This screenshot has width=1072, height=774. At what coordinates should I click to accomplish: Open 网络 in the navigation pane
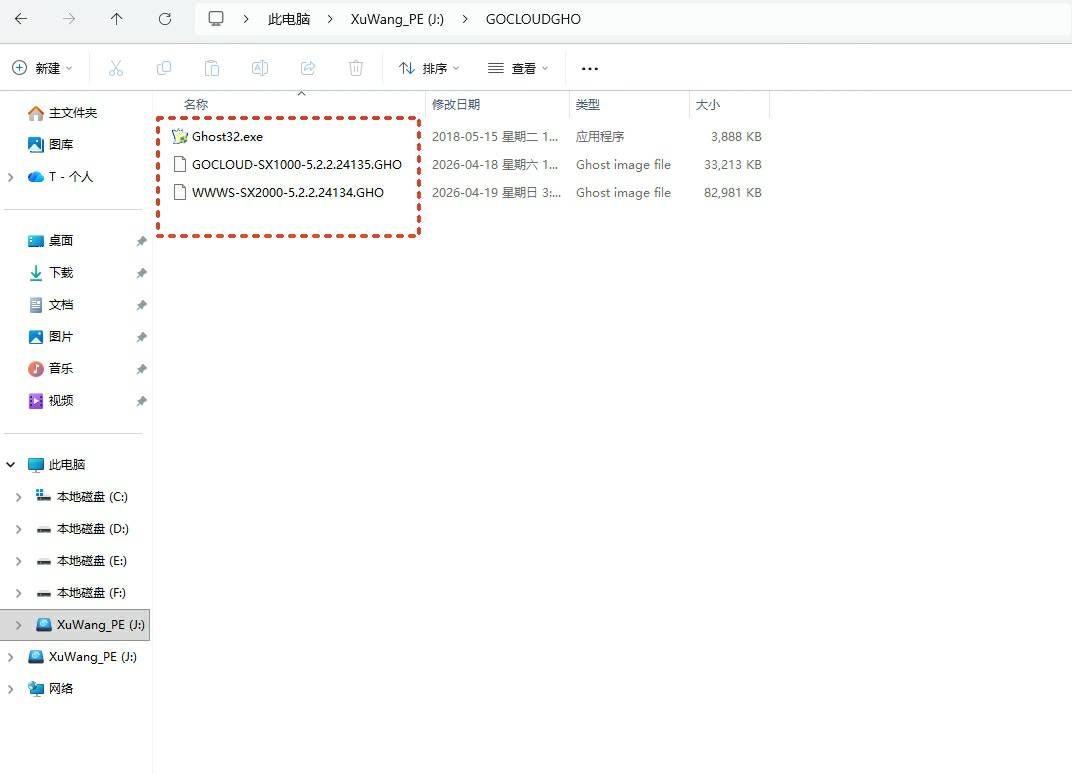point(61,689)
